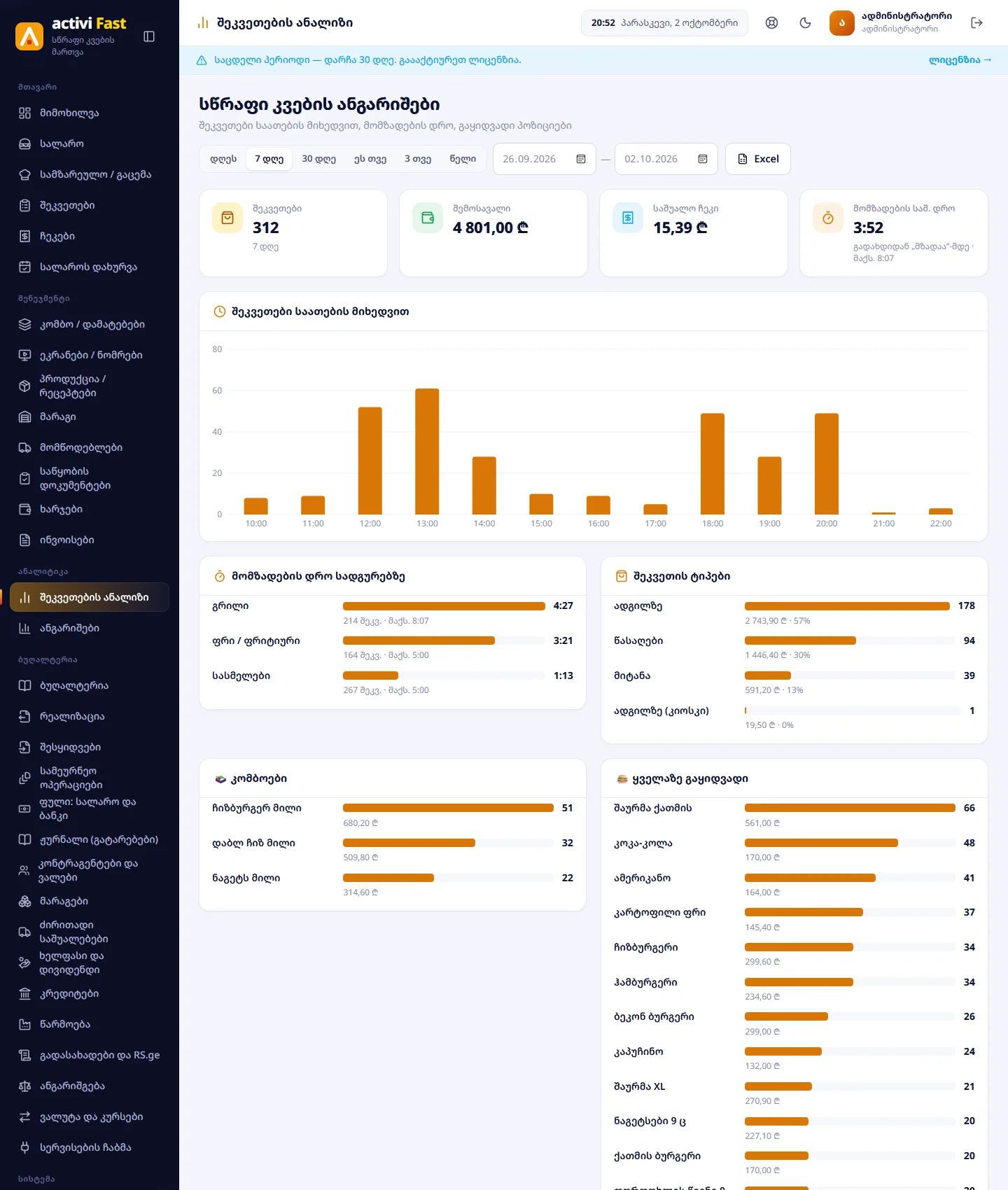This screenshot has height=1190, width=1008.
Task: Click the სალაროს დახურვა calendar icon
Action: [x=24, y=267]
